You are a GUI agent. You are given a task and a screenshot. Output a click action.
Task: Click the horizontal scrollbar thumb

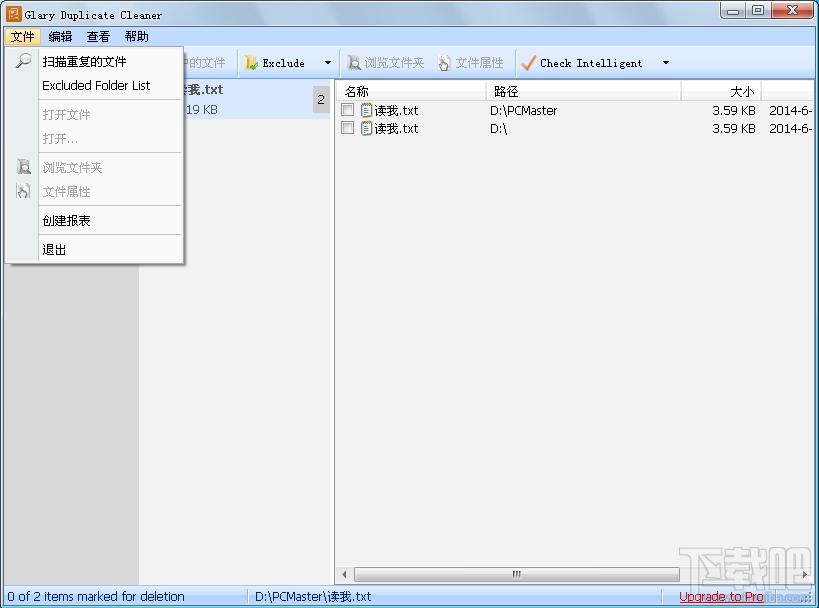click(517, 574)
